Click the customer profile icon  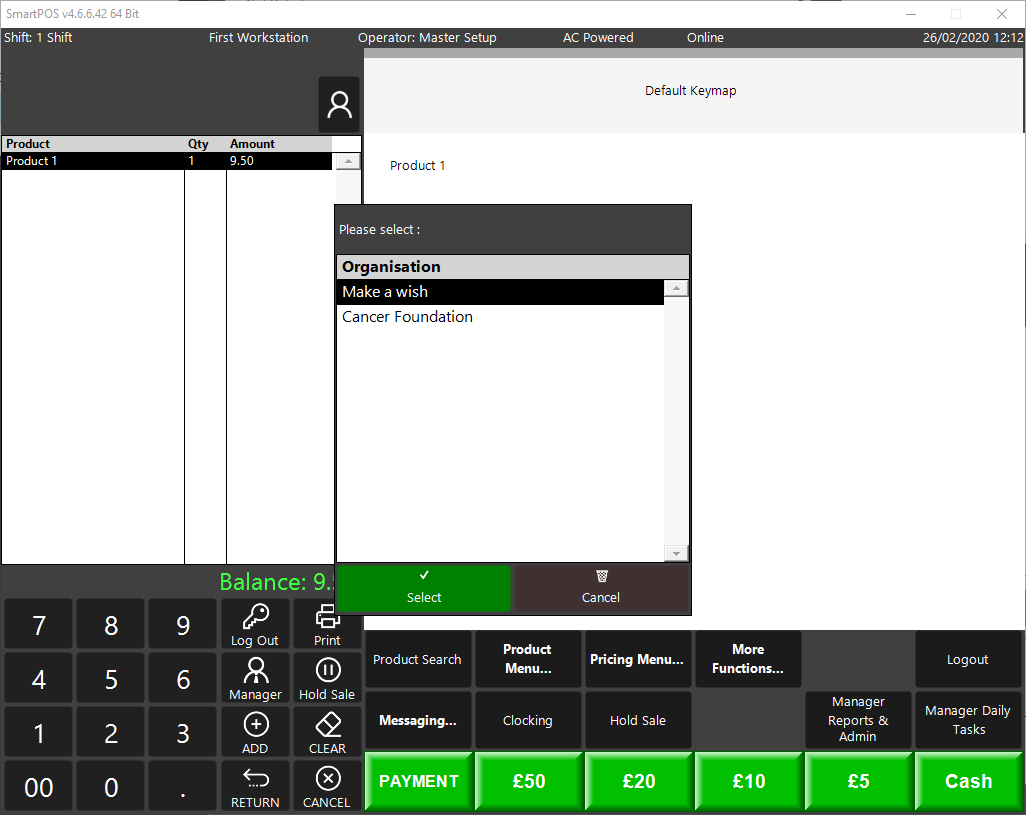pyautogui.click(x=339, y=104)
